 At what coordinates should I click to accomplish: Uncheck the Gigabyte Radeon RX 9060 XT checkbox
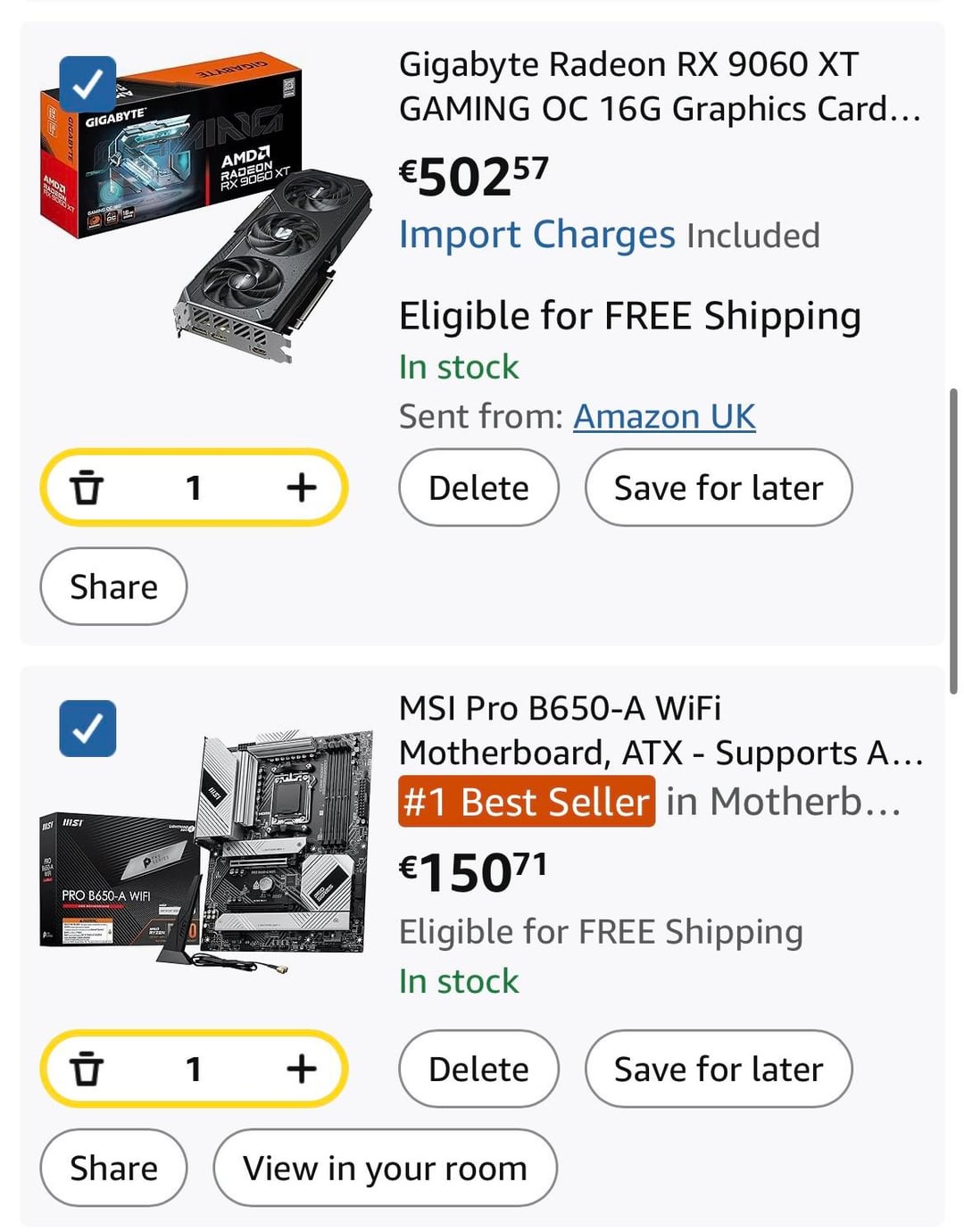point(87,85)
